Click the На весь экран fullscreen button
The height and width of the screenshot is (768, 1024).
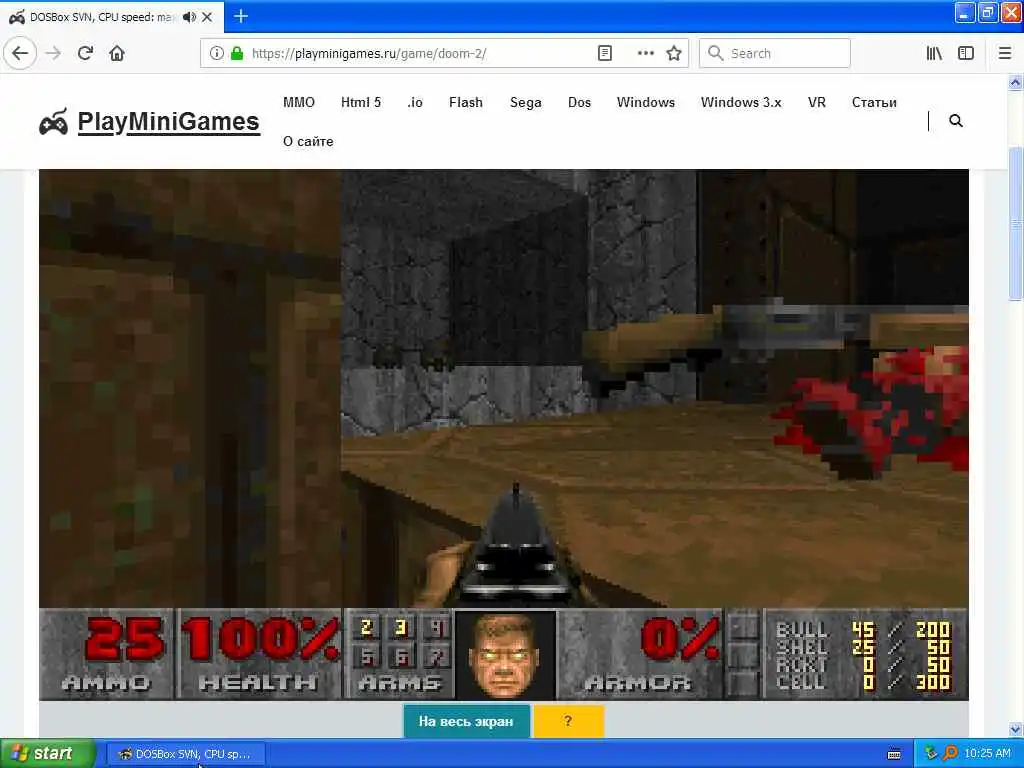point(466,722)
